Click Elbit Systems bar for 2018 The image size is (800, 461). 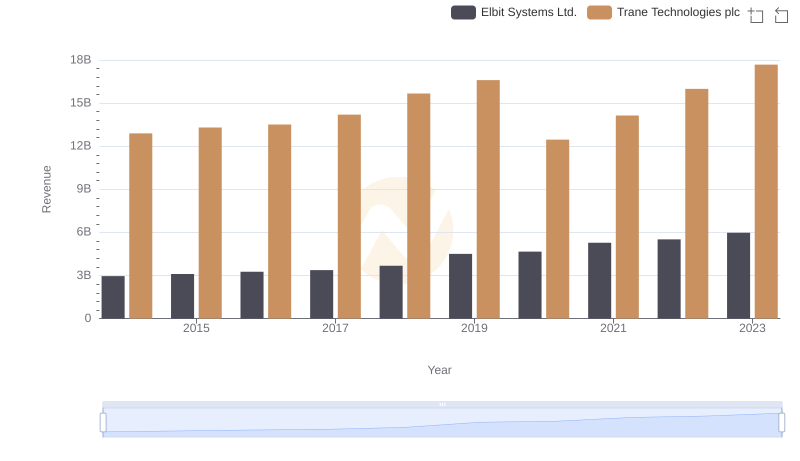tap(391, 292)
